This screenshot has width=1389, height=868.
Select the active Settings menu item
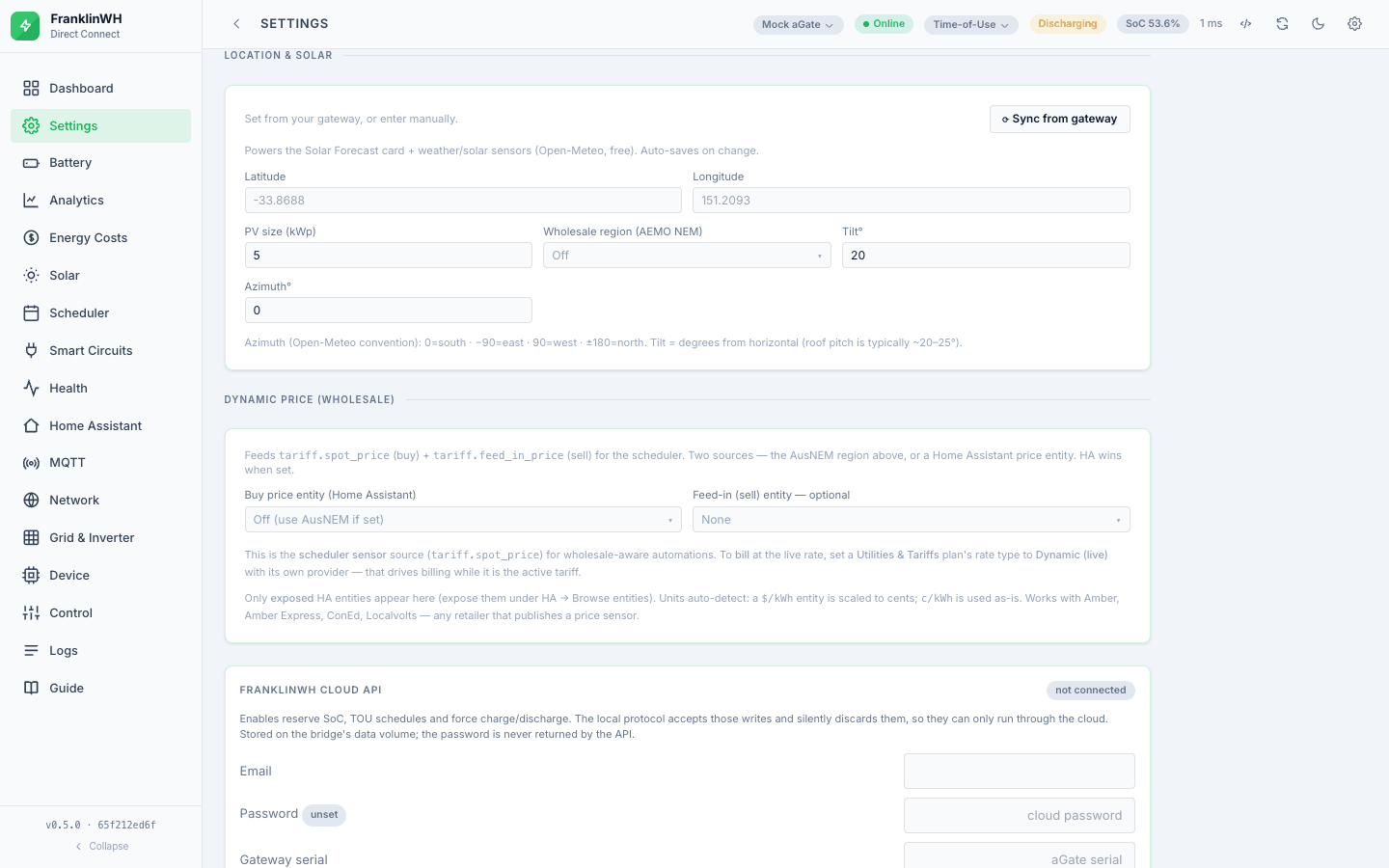click(101, 125)
